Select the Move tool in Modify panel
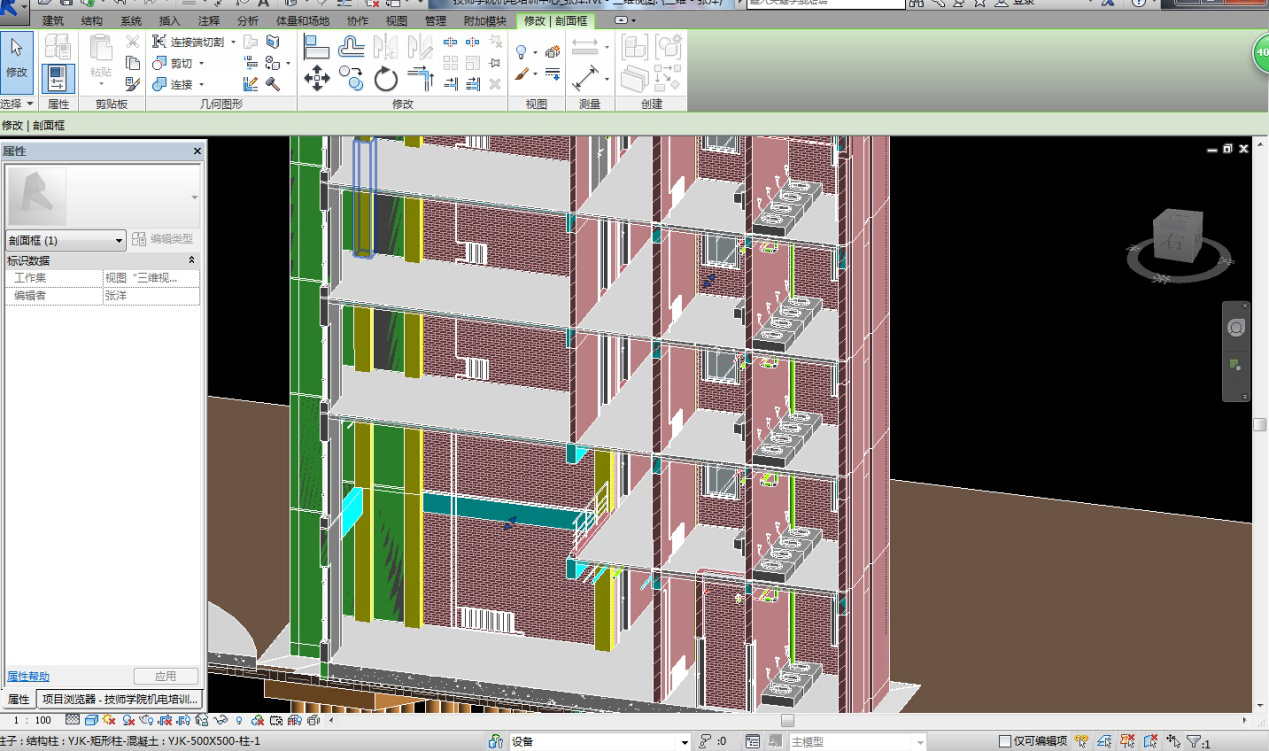Viewport: 1269px width, 751px height. [317, 78]
